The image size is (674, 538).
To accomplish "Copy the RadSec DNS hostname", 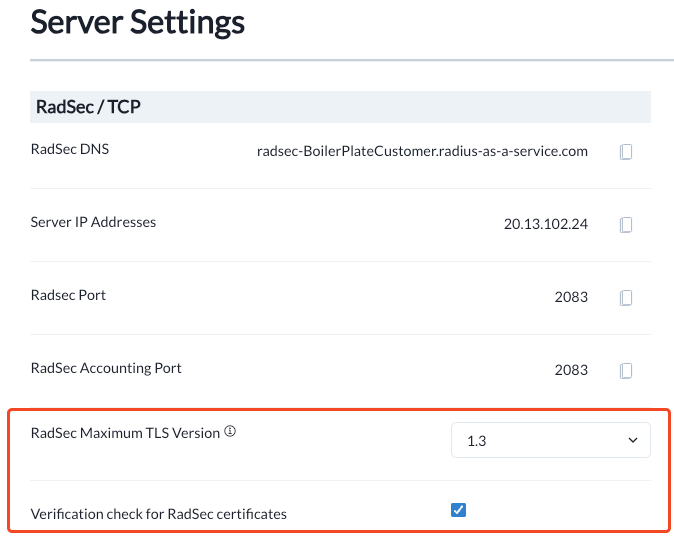I will (x=626, y=152).
